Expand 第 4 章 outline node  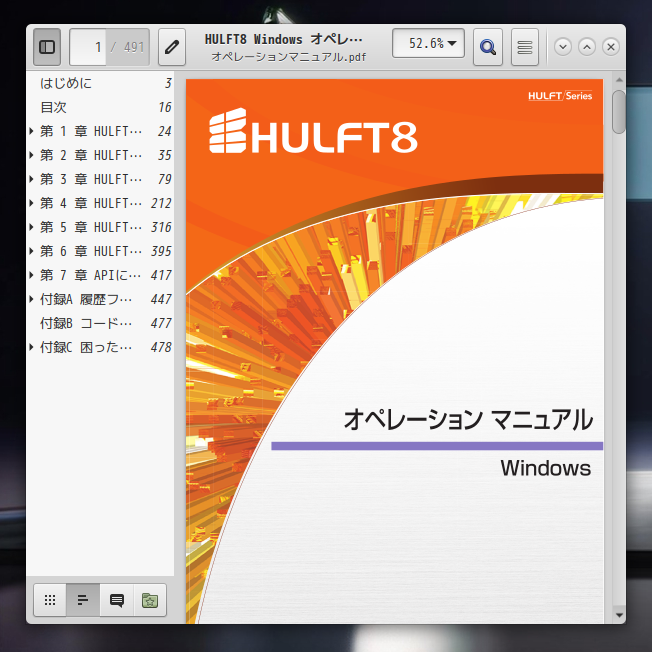[x=32, y=203]
